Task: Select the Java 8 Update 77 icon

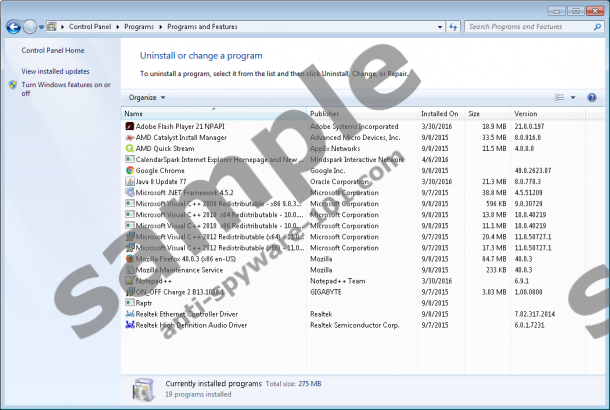Action: click(x=129, y=181)
